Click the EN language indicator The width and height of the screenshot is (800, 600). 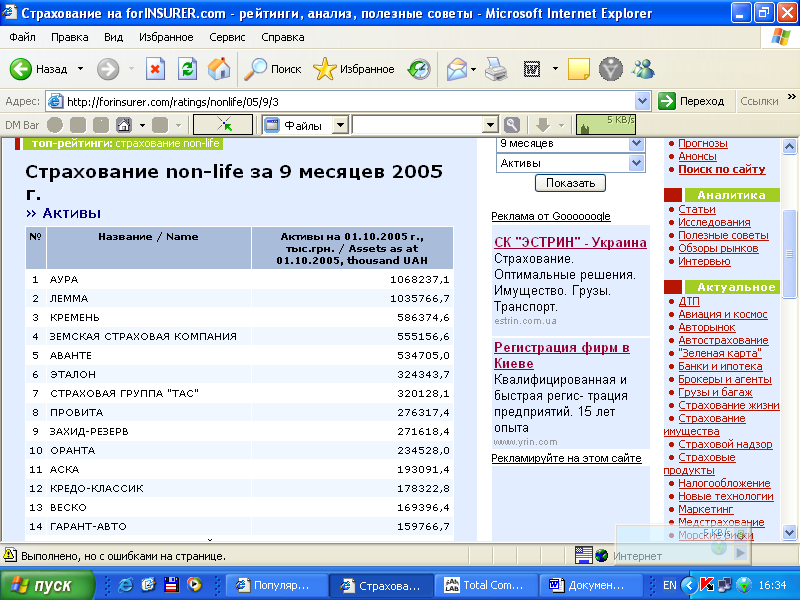coord(669,585)
